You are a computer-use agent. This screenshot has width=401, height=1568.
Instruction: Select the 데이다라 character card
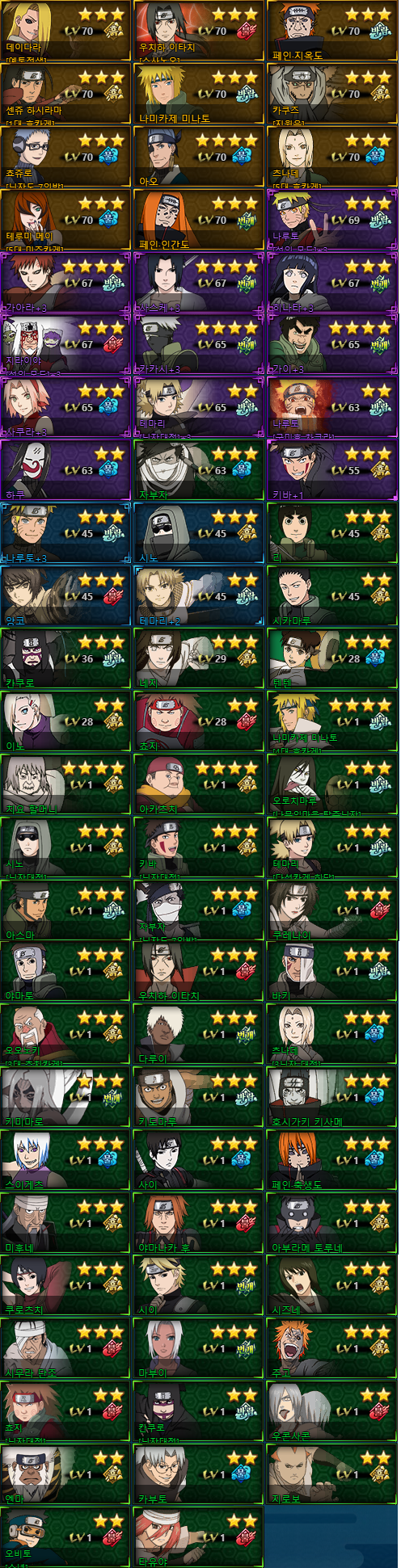tap(65, 31)
